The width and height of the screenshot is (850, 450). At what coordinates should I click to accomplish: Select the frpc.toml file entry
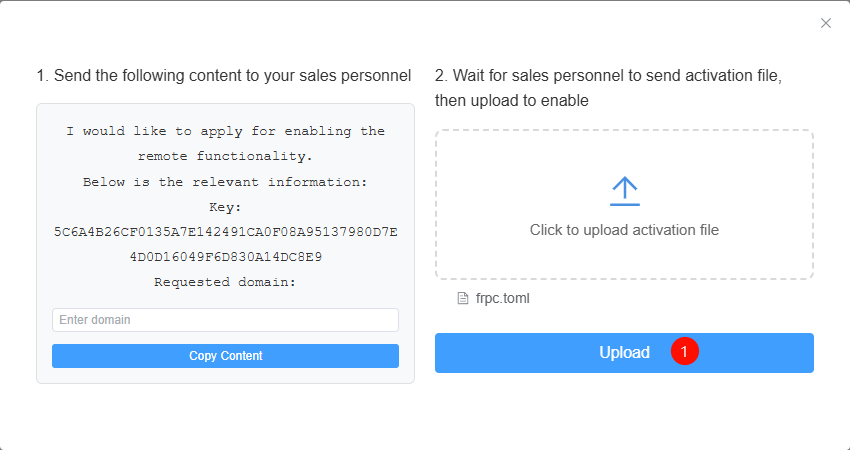click(x=503, y=298)
